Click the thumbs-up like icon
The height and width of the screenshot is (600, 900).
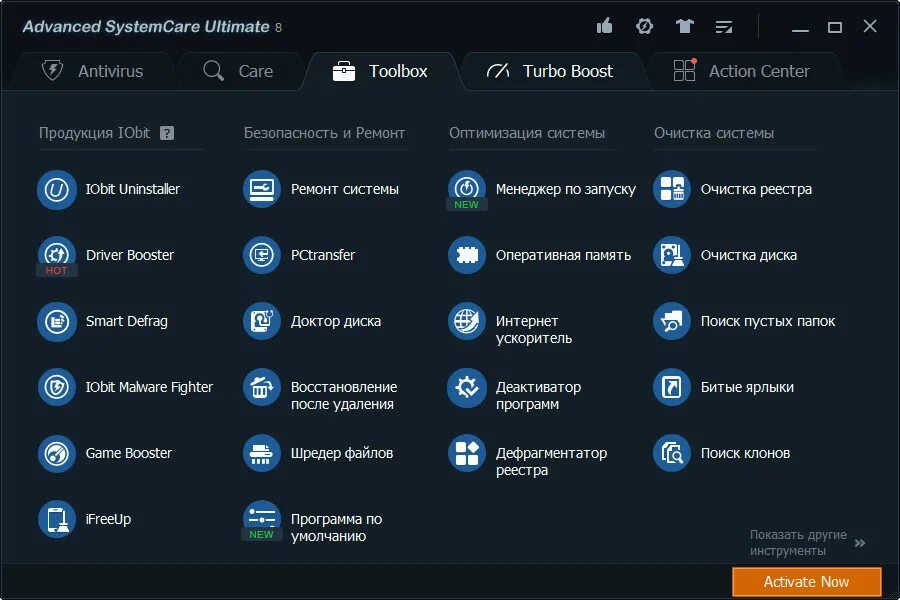[x=604, y=26]
